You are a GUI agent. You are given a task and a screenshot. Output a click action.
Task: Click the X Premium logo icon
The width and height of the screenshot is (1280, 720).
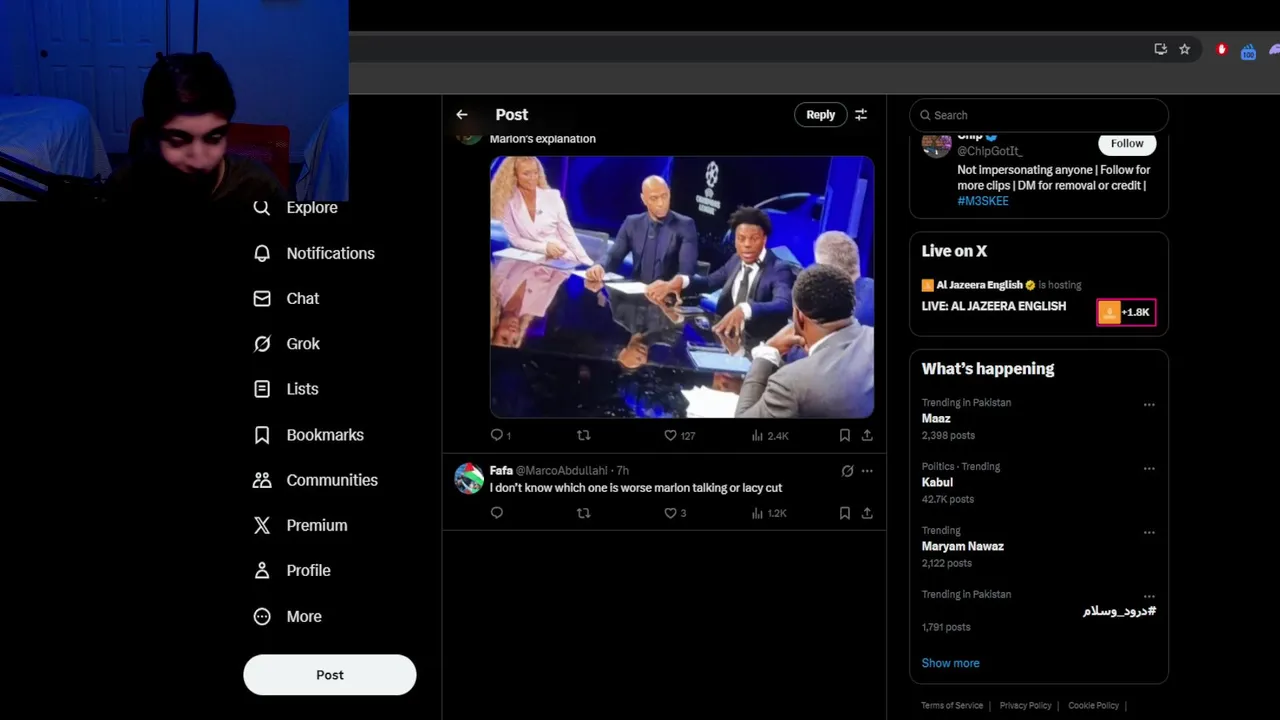[262, 525]
